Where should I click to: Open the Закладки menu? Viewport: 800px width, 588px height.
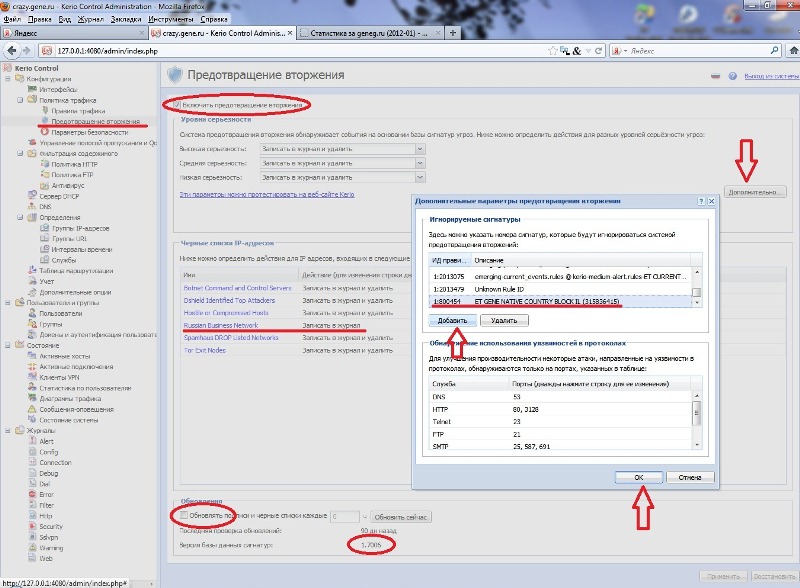click(126, 19)
